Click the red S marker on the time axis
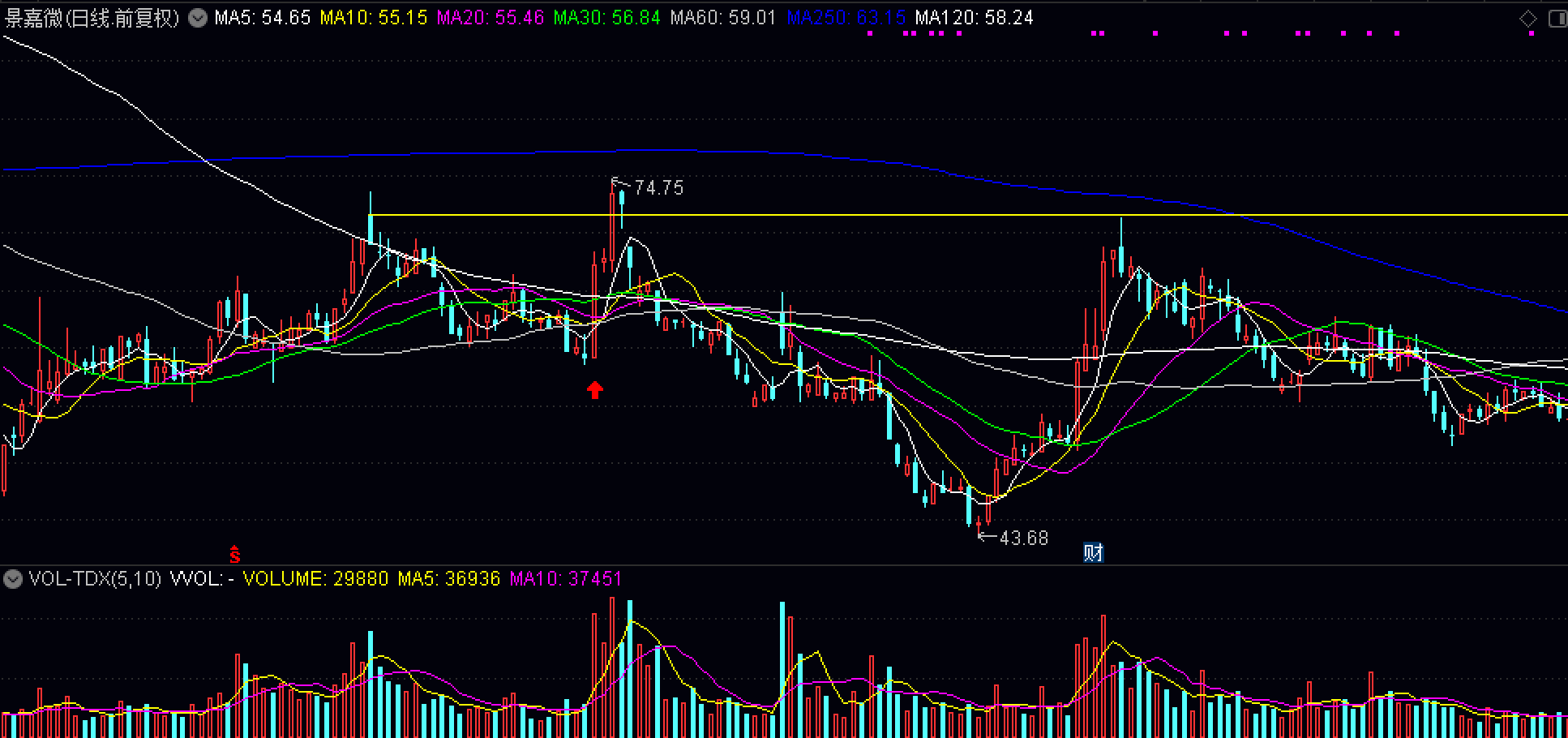This screenshot has width=1568, height=738. (x=234, y=555)
